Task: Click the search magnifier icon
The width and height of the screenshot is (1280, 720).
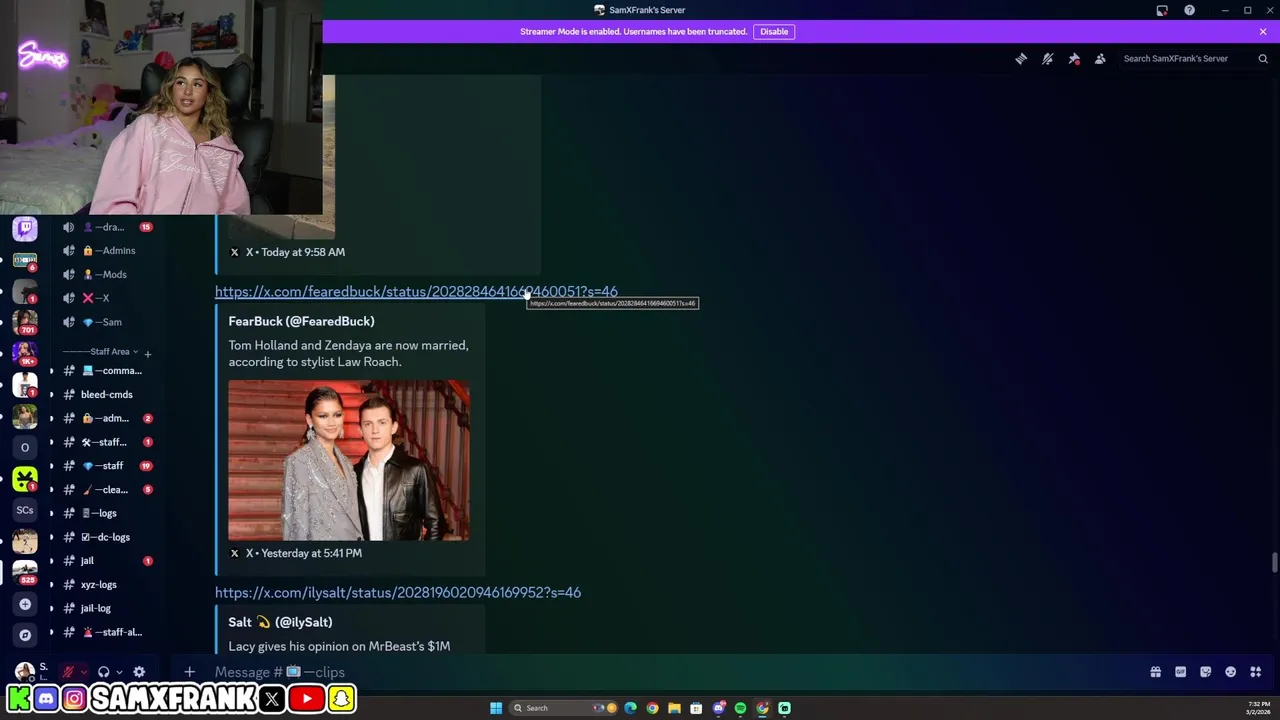Action: [x=1263, y=59]
